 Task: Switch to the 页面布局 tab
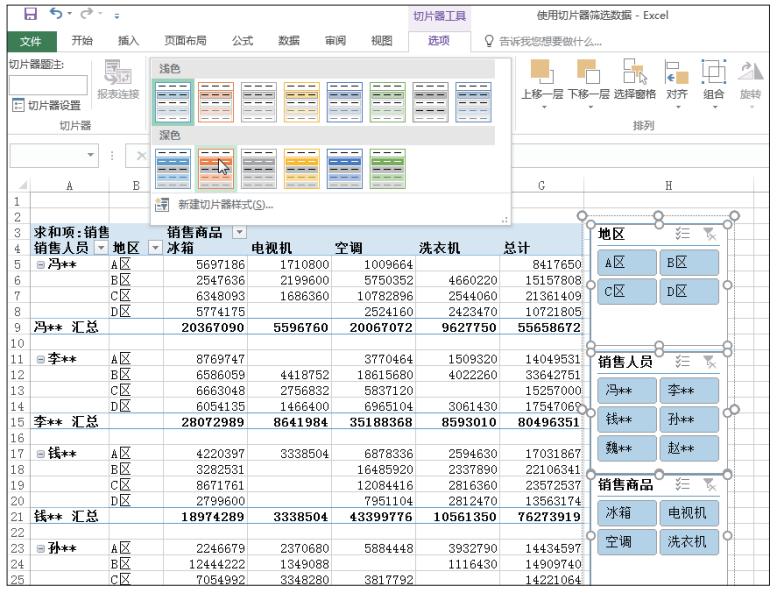pyautogui.click(x=185, y=40)
